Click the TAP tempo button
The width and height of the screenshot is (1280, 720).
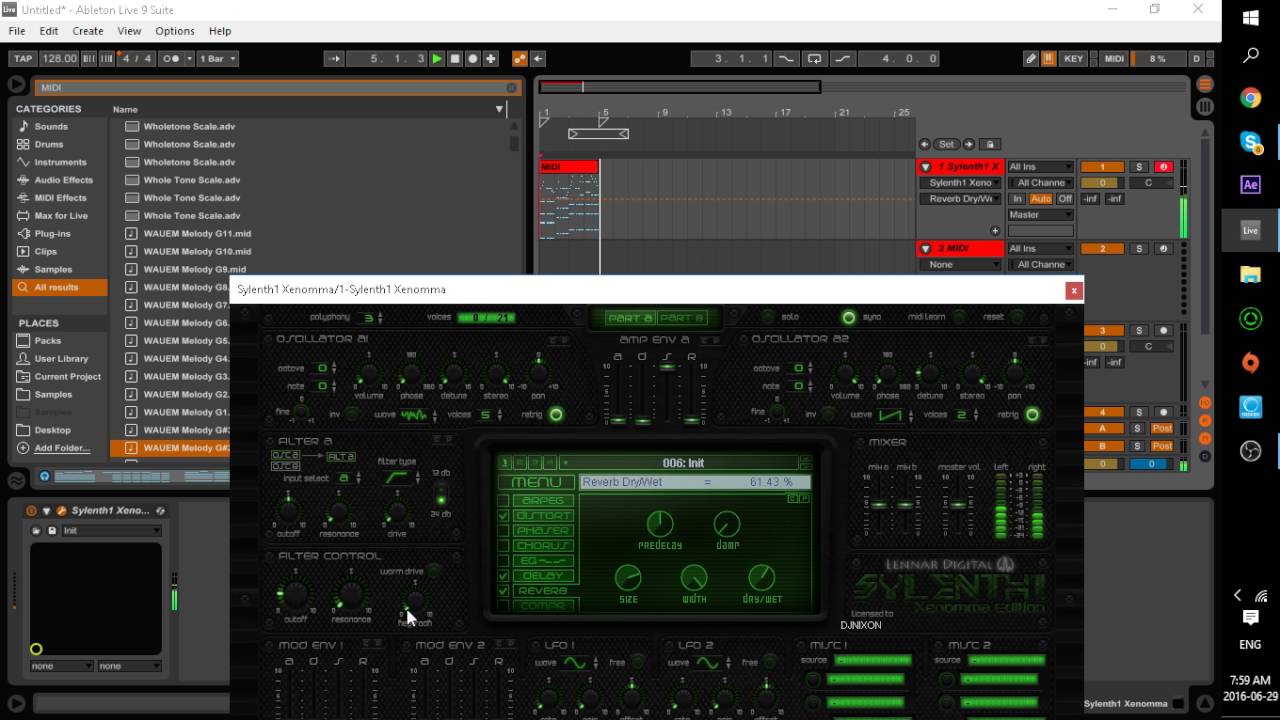[x=22, y=59]
